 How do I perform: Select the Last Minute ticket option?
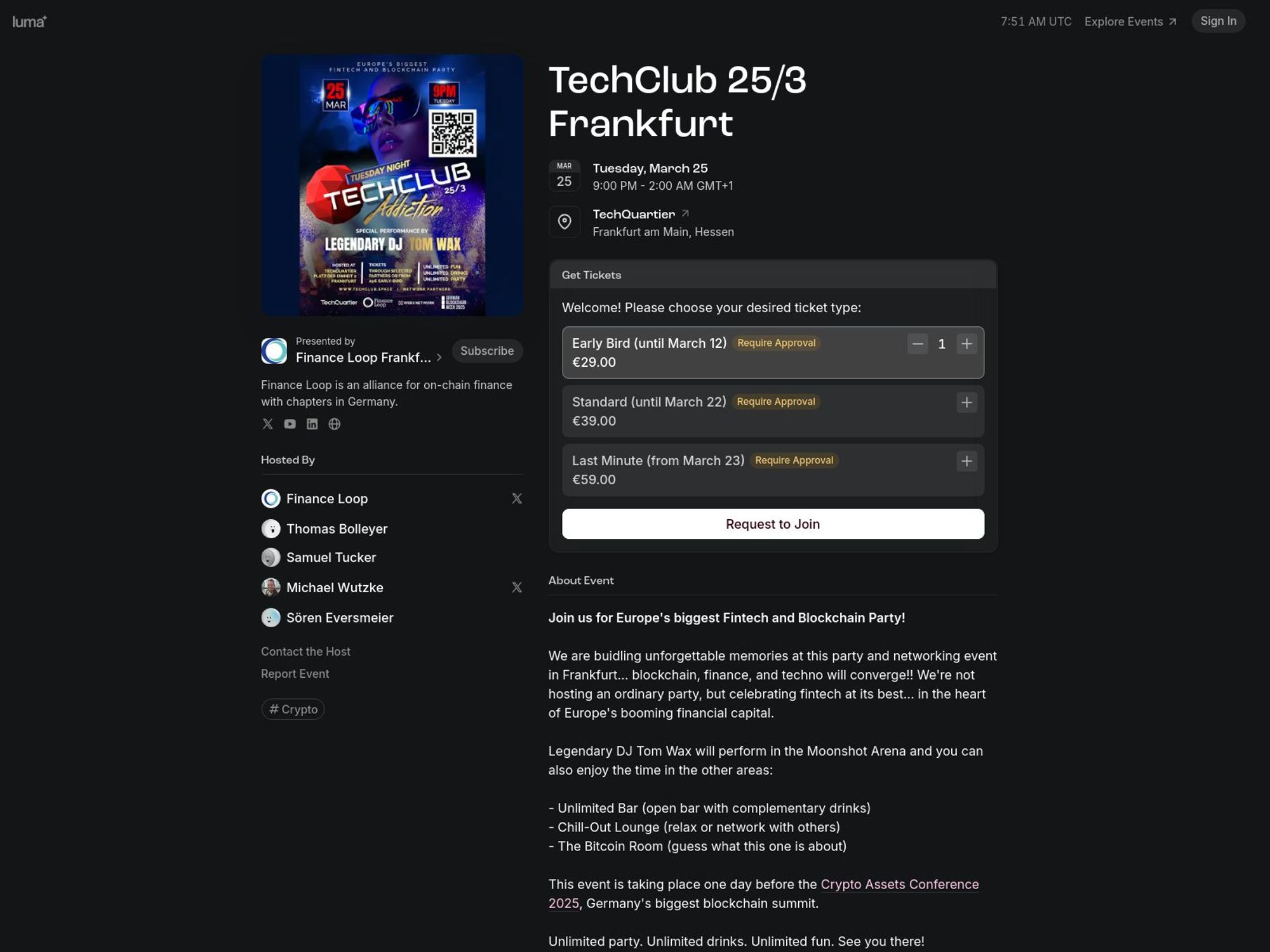pos(773,470)
